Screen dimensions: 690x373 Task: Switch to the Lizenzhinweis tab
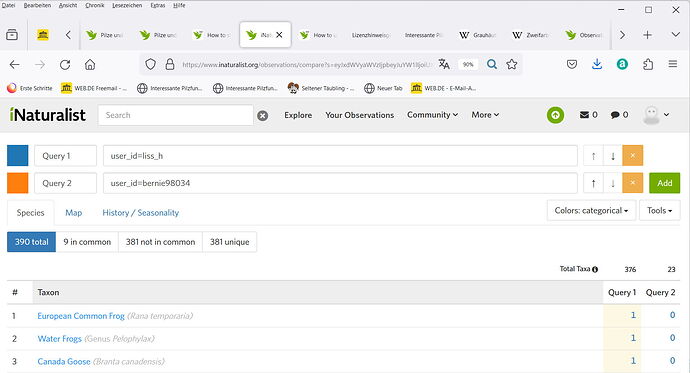(371, 35)
